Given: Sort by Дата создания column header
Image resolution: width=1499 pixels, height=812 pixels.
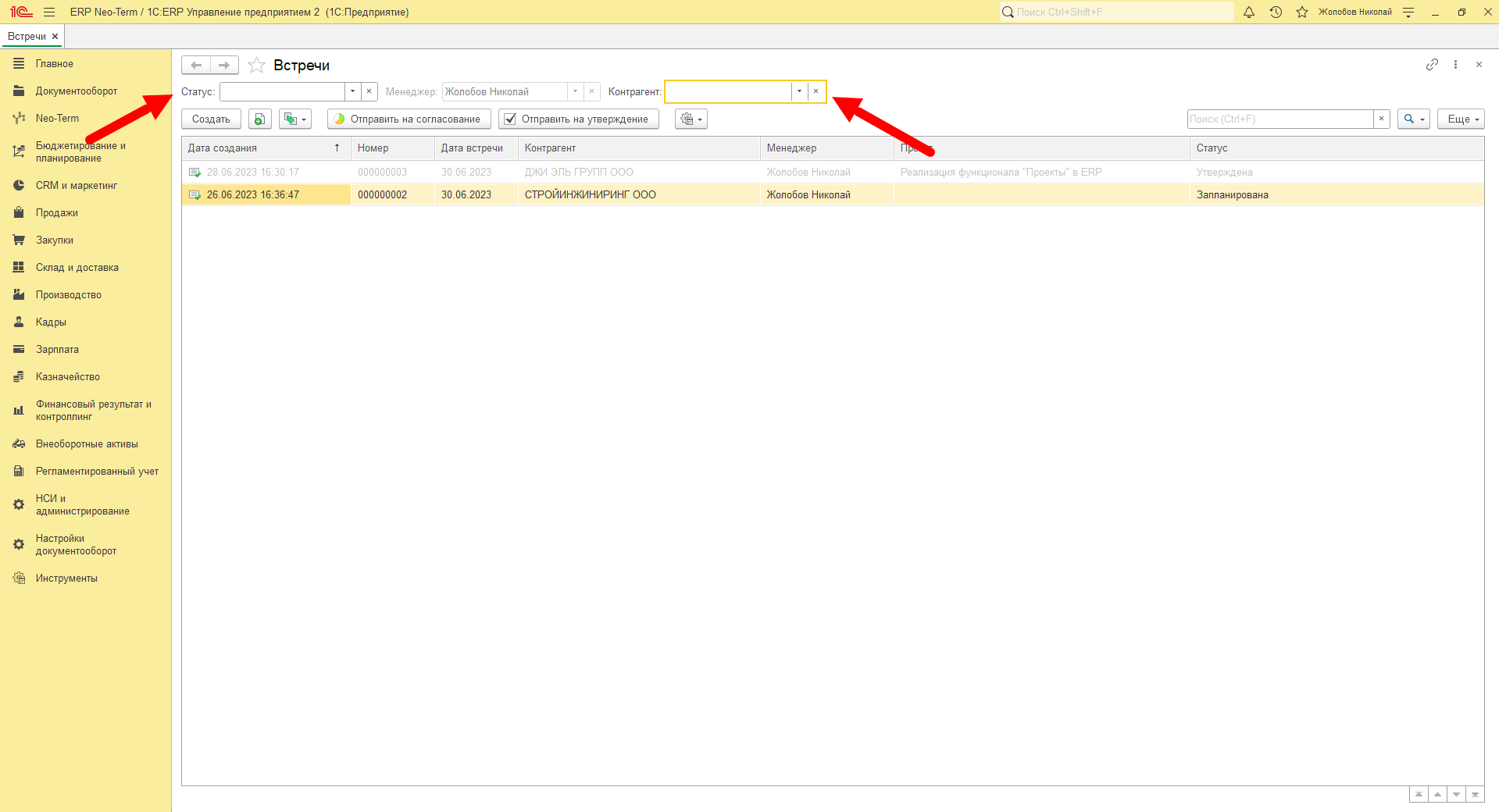Looking at the screenshot, I should pos(266,148).
